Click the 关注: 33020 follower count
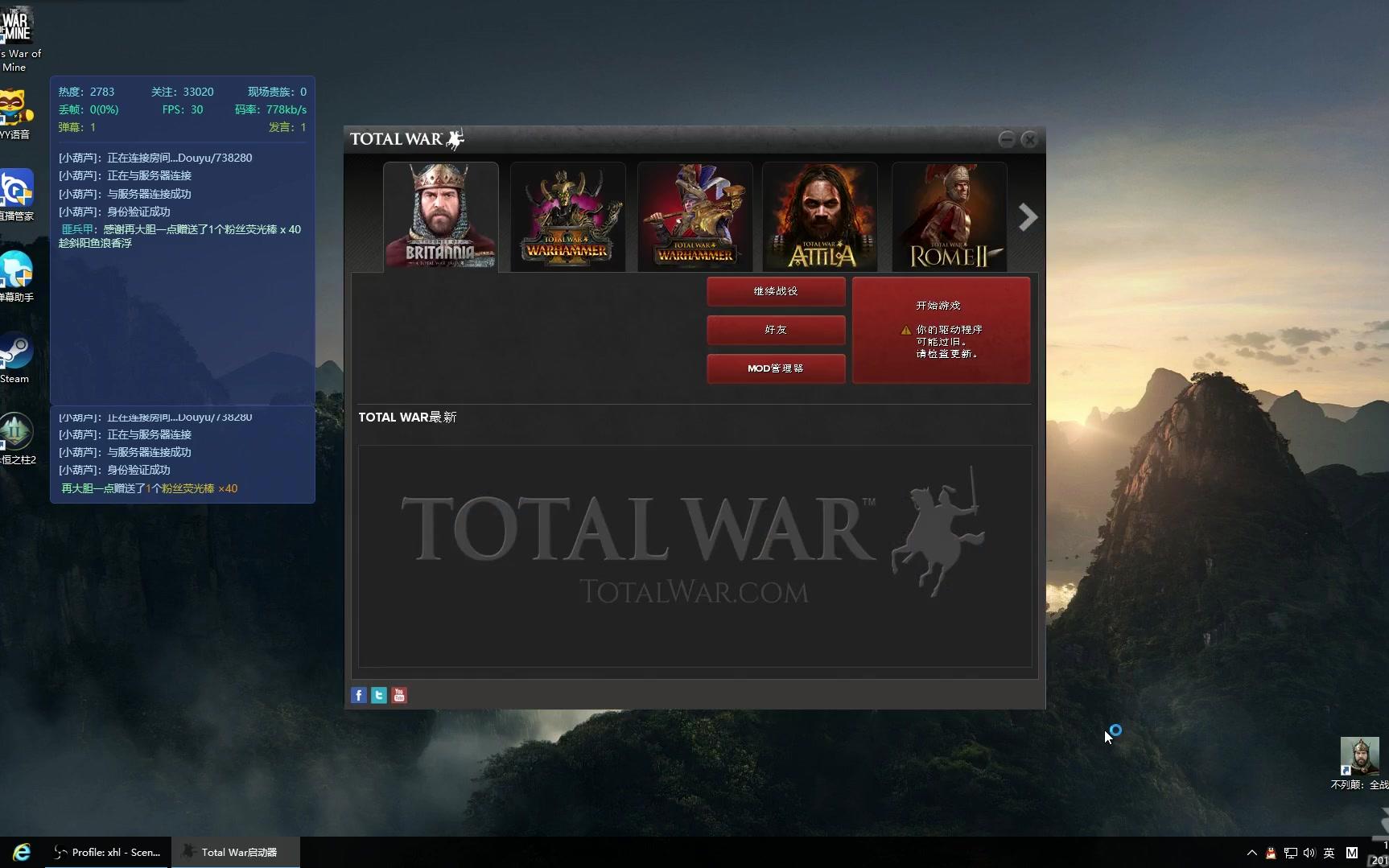This screenshot has width=1389, height=868. (x=182, y=92)
